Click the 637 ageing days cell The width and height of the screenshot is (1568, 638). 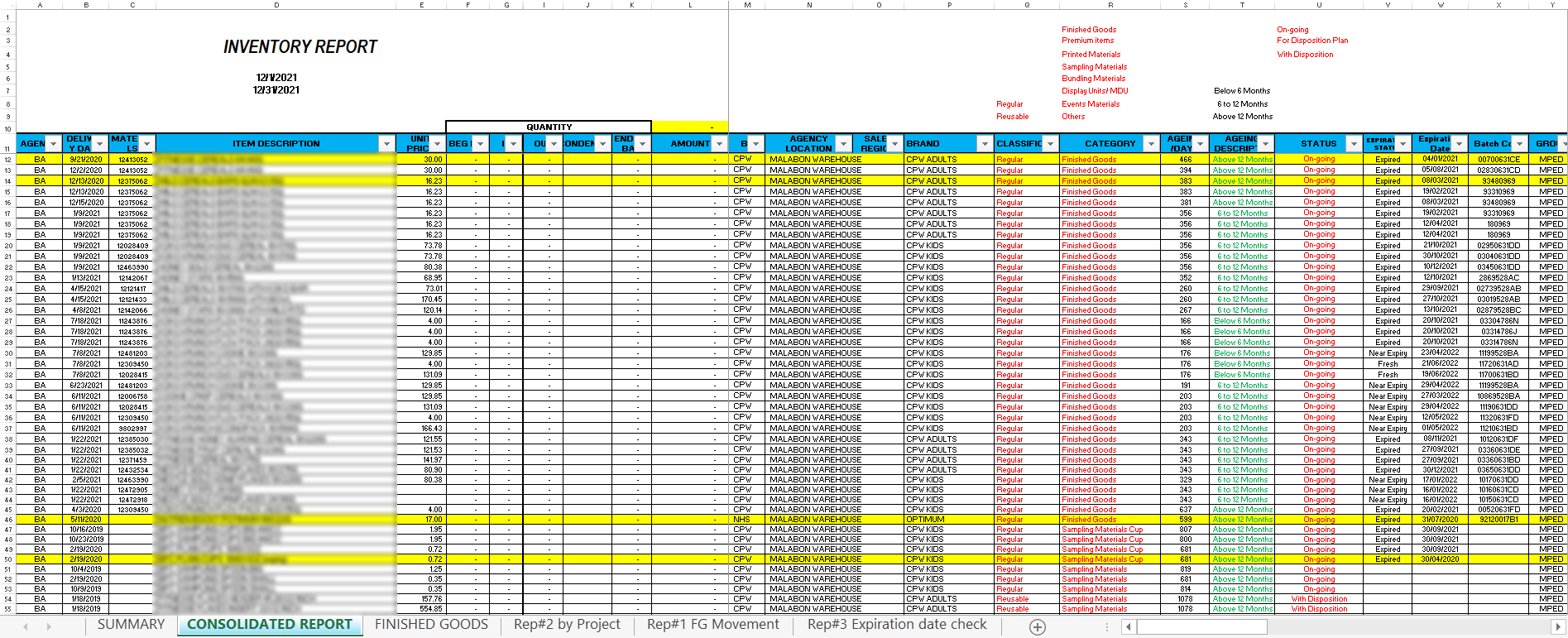click(x=1185, y=510)
